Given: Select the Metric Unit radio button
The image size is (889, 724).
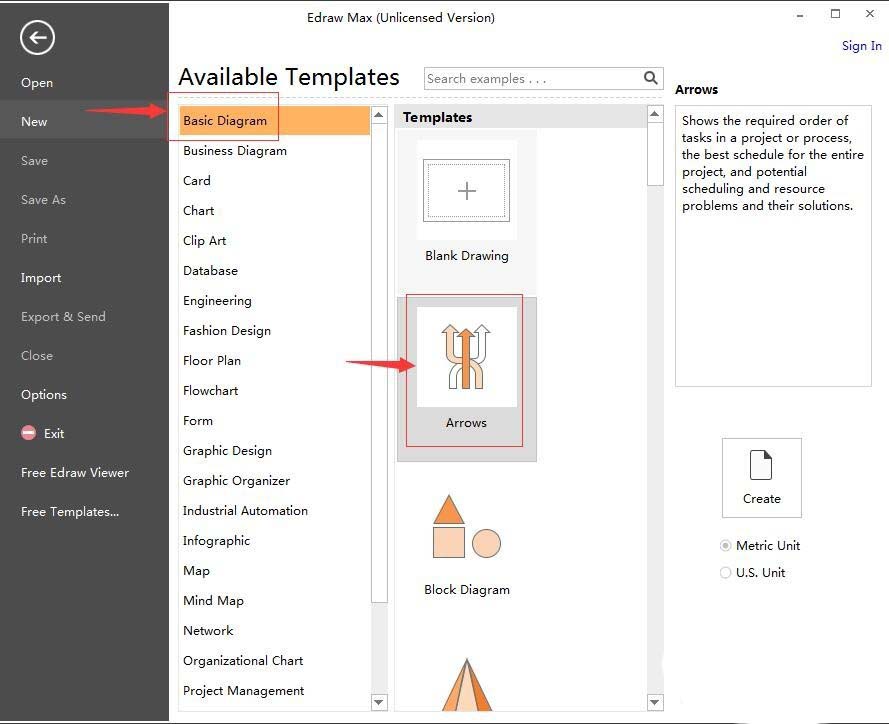Looking at the screenshot, I should point(726,546).
